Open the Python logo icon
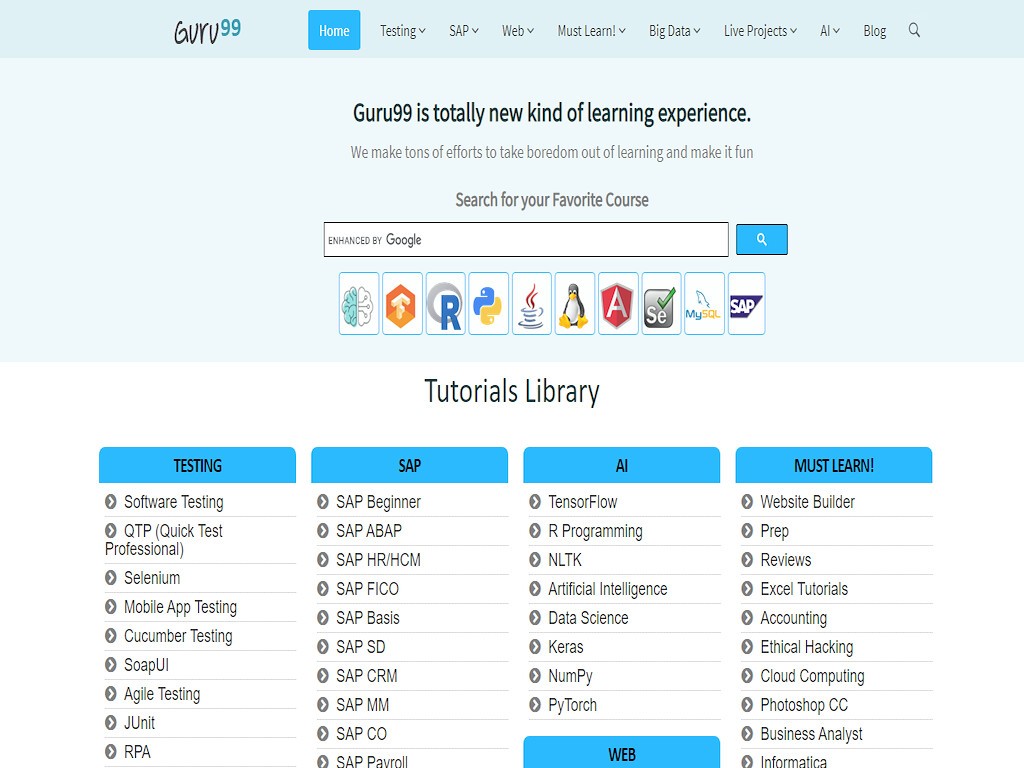Viewport: 1024px width, 768px height. tap(488, 304)
